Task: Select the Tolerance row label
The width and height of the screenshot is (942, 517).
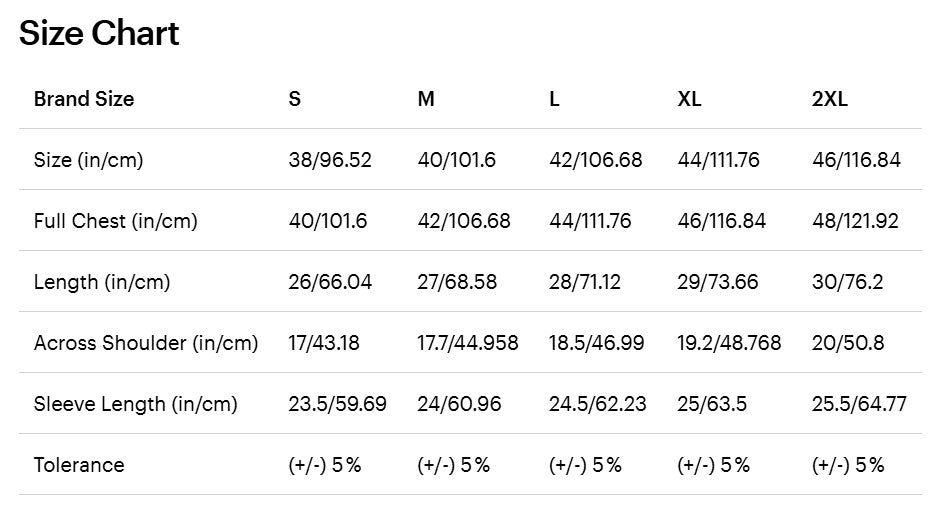Action: tap(79, 465)
